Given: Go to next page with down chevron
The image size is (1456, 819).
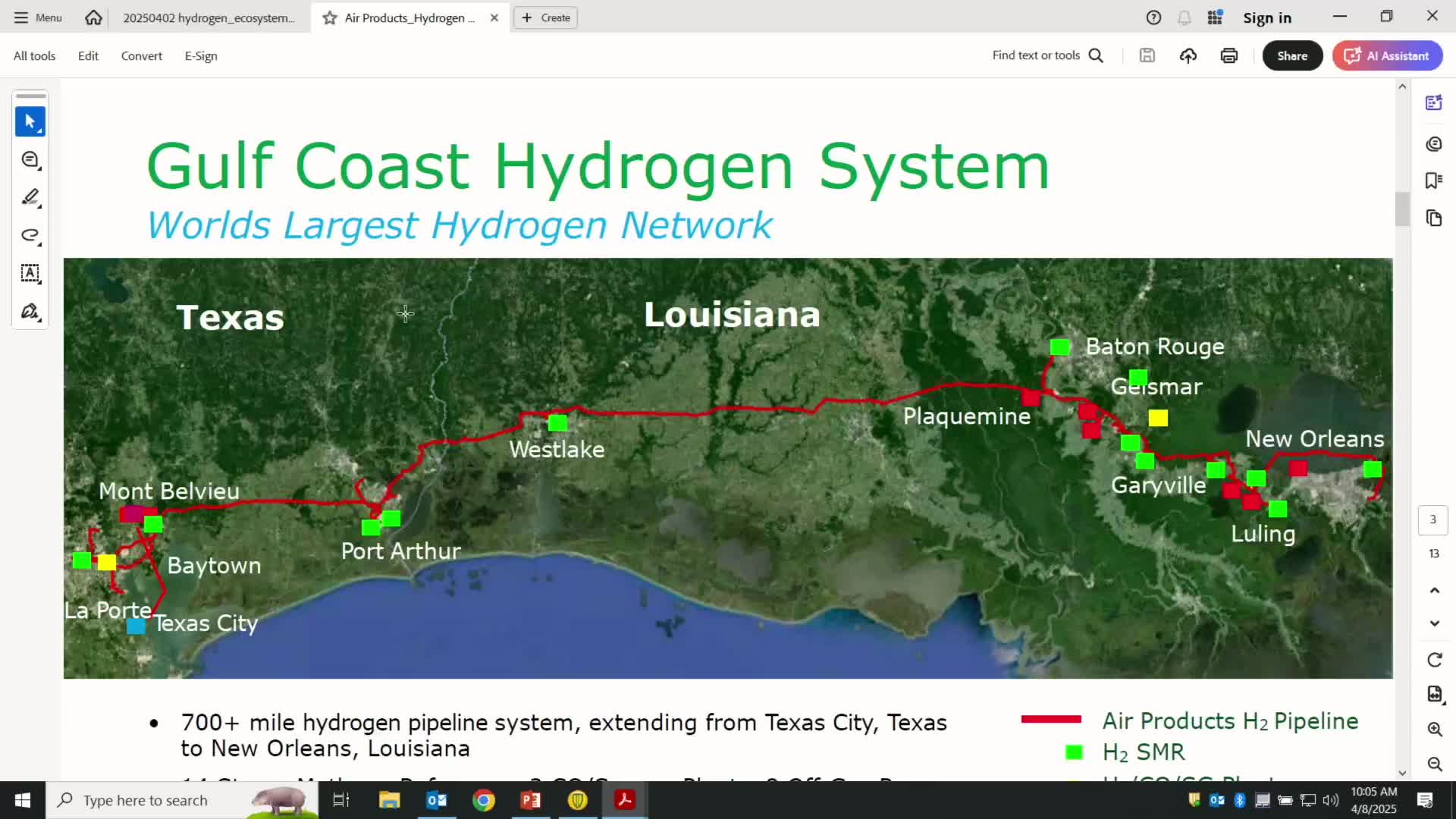Looking at the screenshot, I should 1434,623.
